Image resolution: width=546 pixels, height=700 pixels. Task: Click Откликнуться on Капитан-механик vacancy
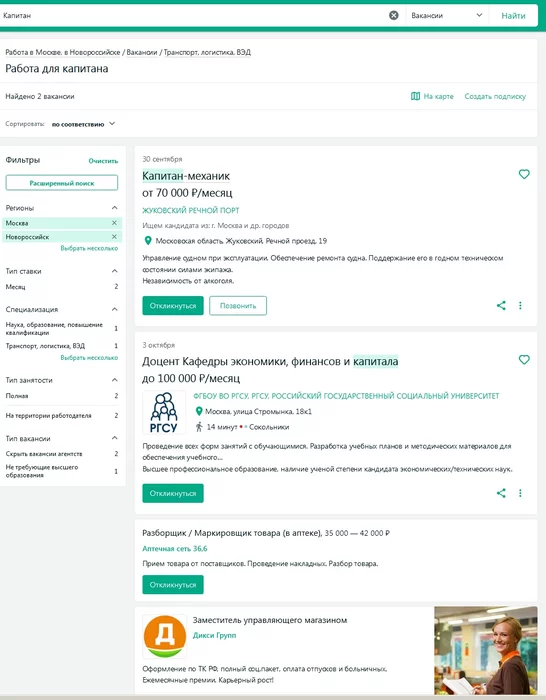[173, 306]
